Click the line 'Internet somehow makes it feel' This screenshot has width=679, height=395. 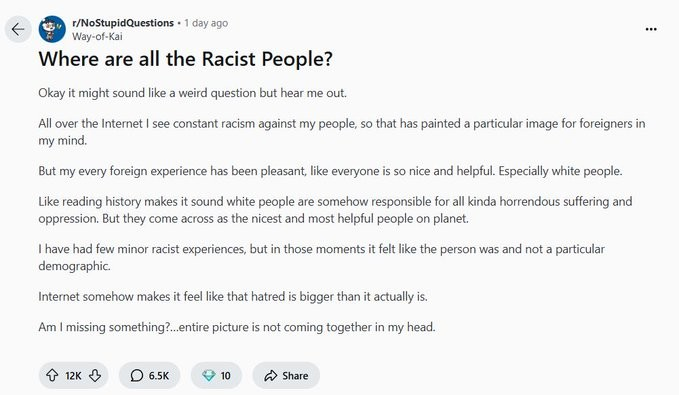coord(233,297)
